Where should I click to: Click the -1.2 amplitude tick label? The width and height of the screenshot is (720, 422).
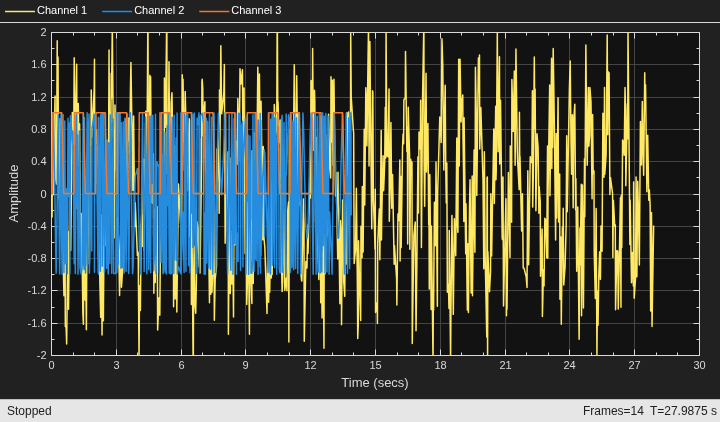pos(37,291)
